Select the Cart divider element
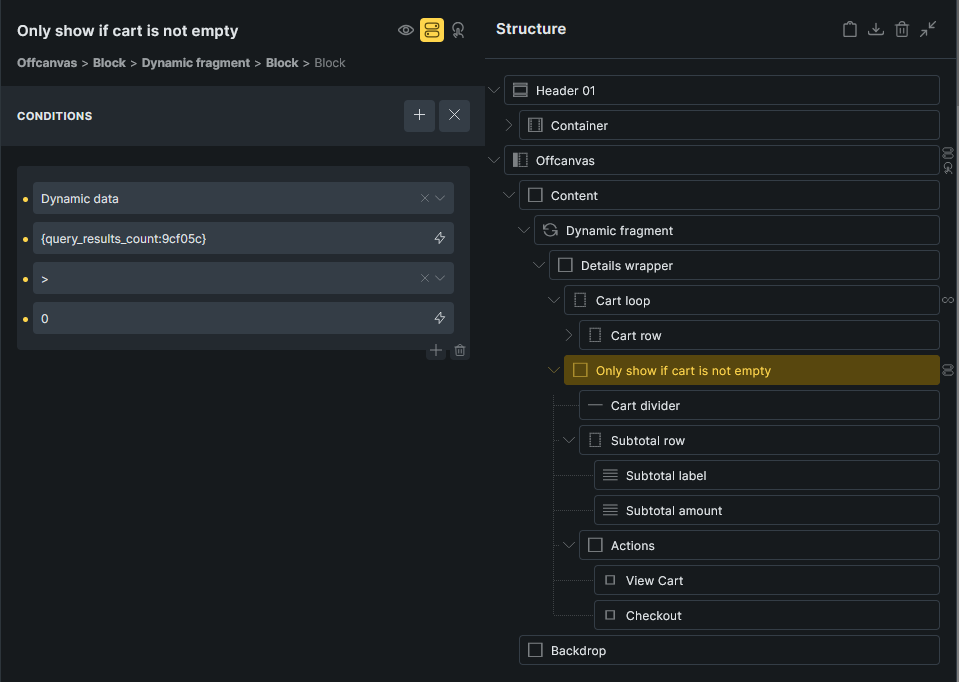The width and height of the screenshot is (959, 682). point(759,406)
